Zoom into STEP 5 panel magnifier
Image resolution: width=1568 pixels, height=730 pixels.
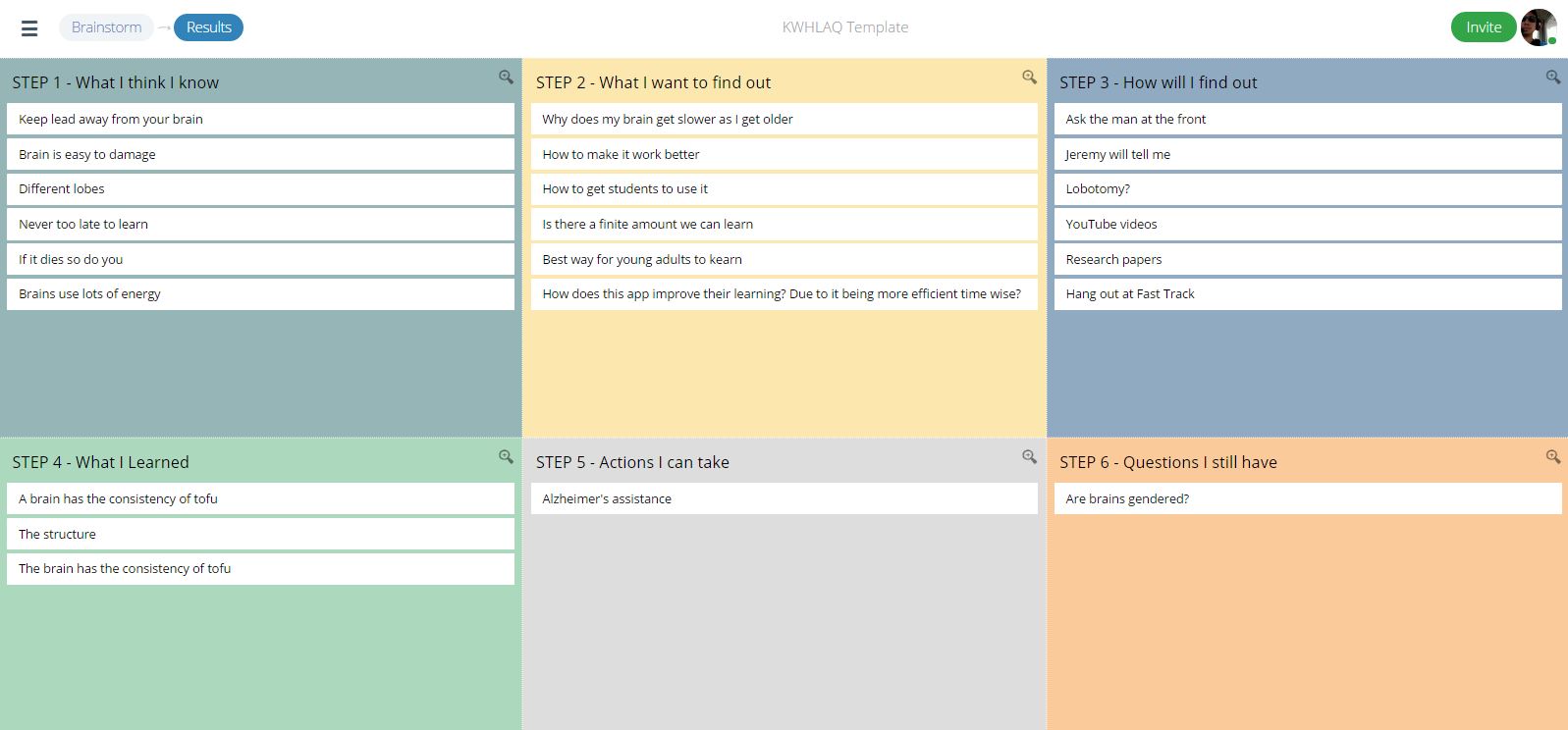point(1029,456)
